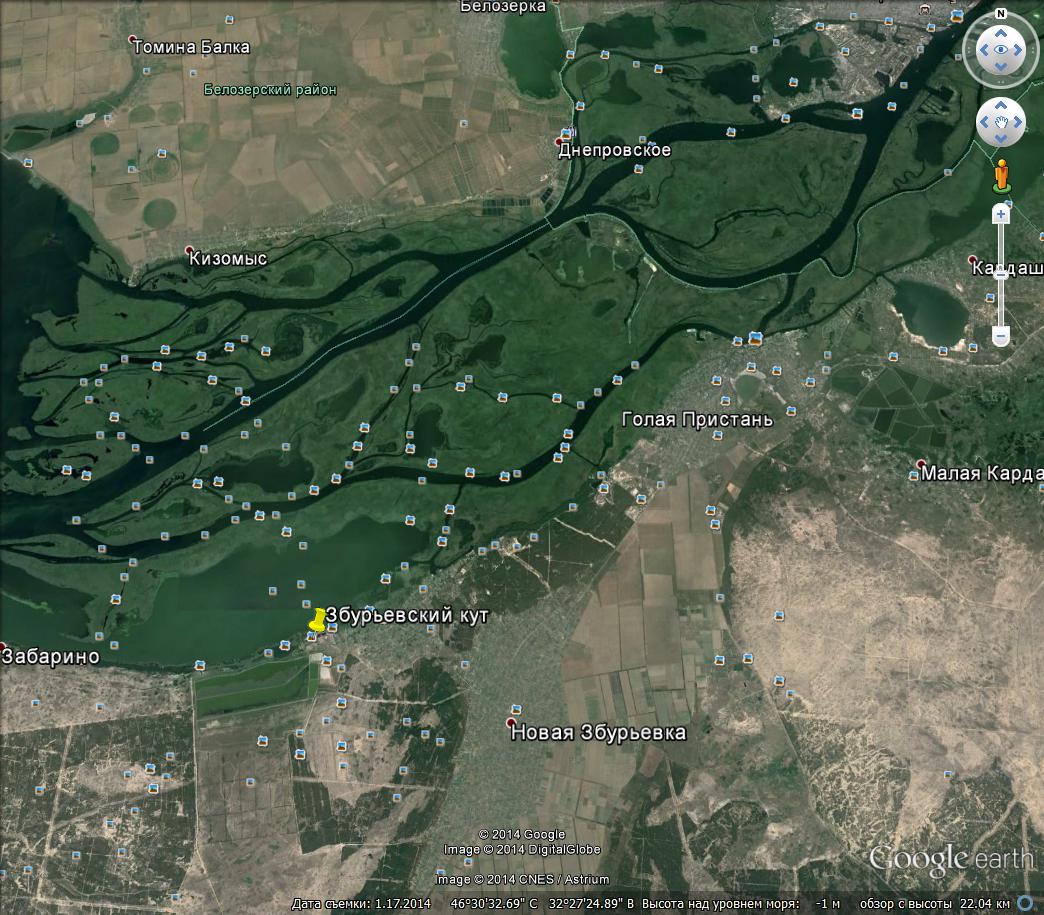The image size is (1044, 915).
Task: Click the Кизомыс settlement label
Action: click(x=228, y=258)
